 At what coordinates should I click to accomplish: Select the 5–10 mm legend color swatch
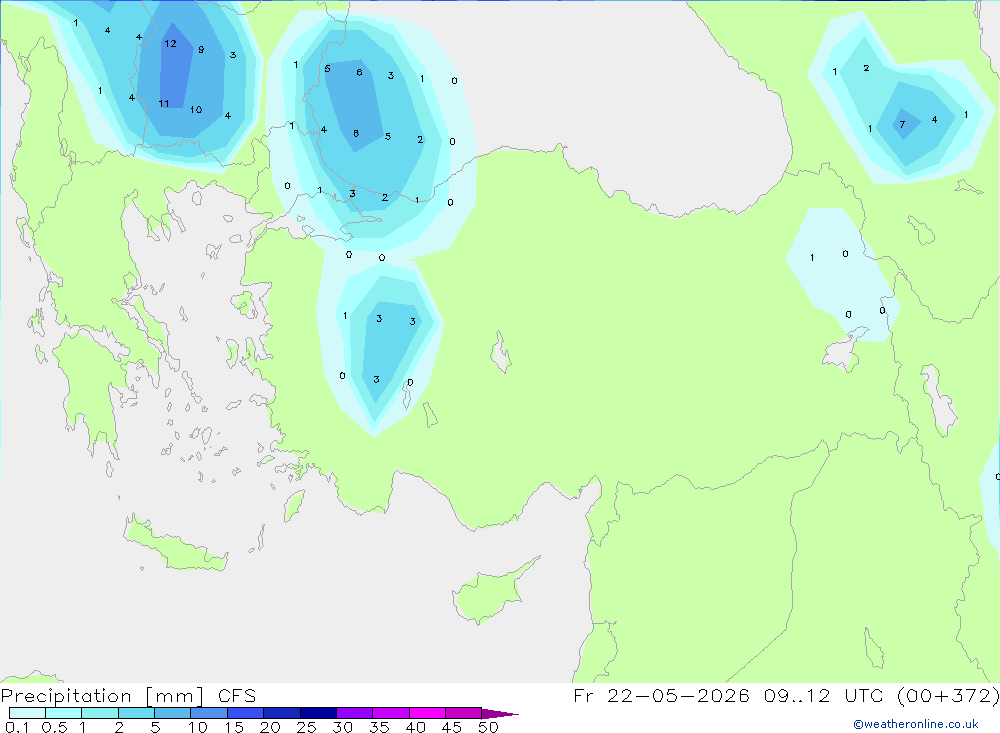[x=173, y=713]
